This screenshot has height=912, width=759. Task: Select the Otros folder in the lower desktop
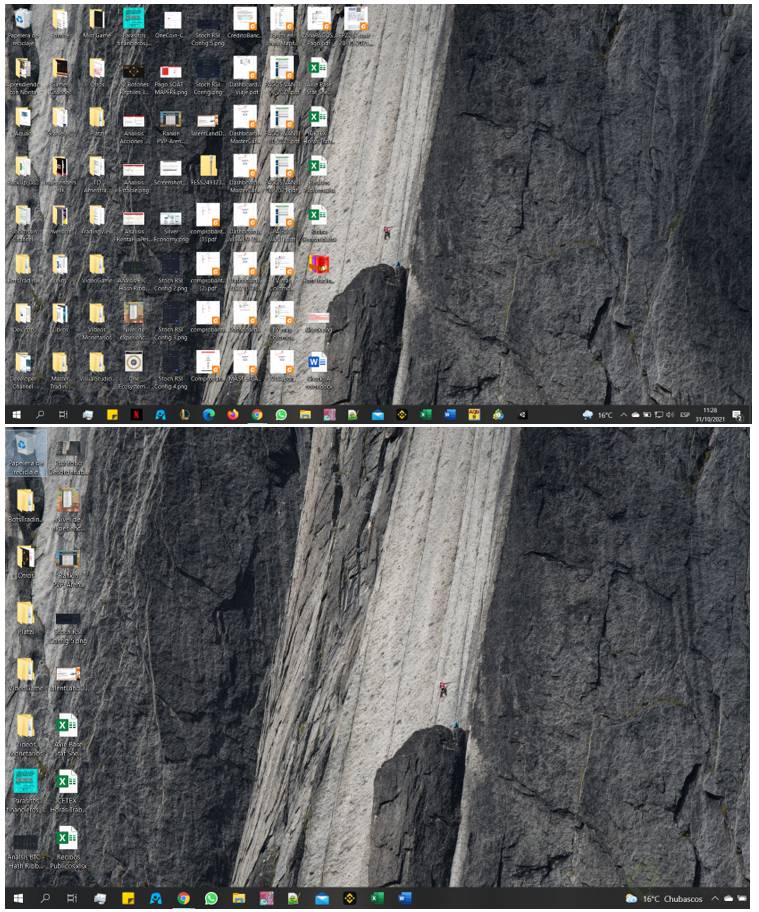point(25,561)
